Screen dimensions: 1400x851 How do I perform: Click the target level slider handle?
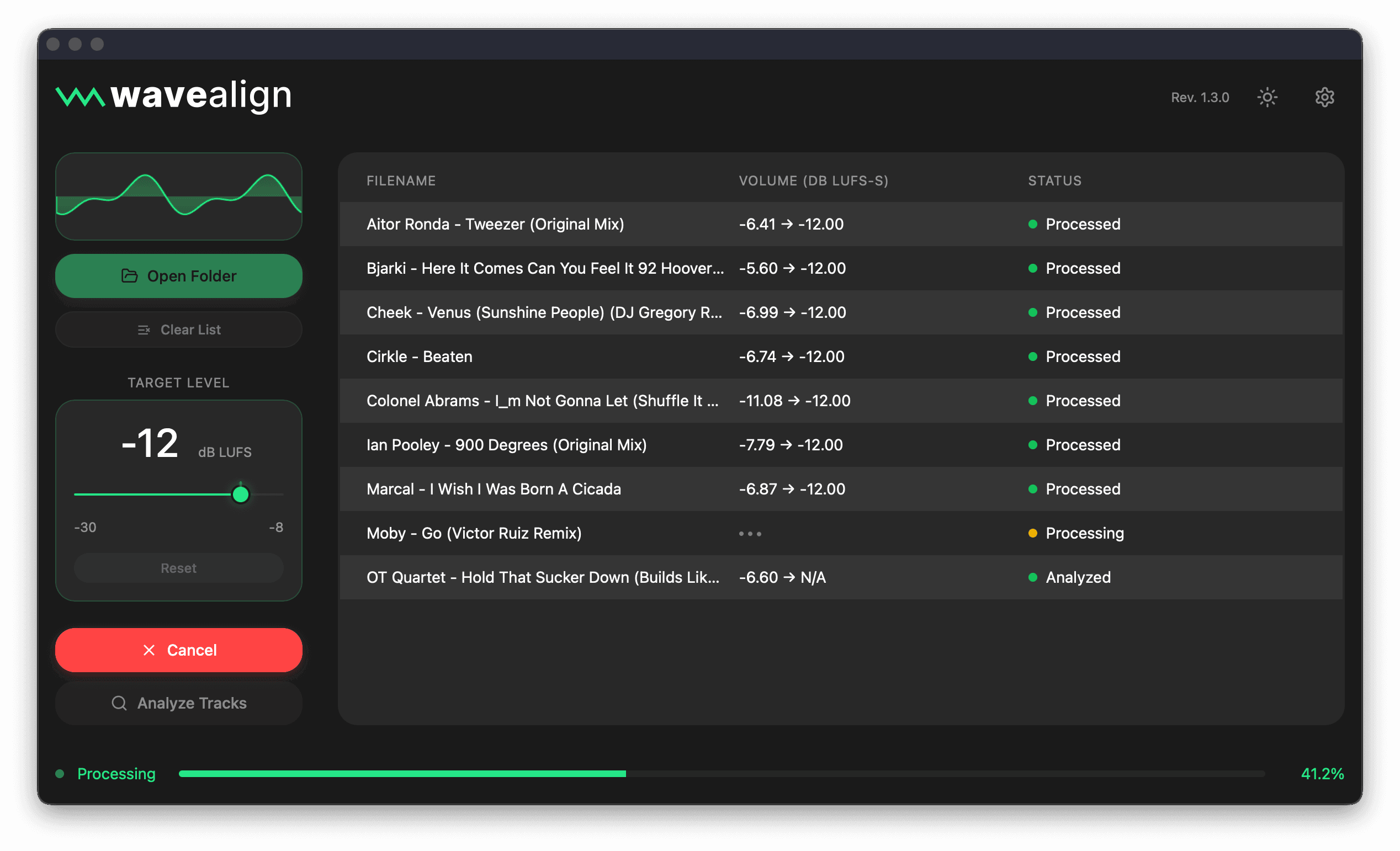tap(240, 494)
